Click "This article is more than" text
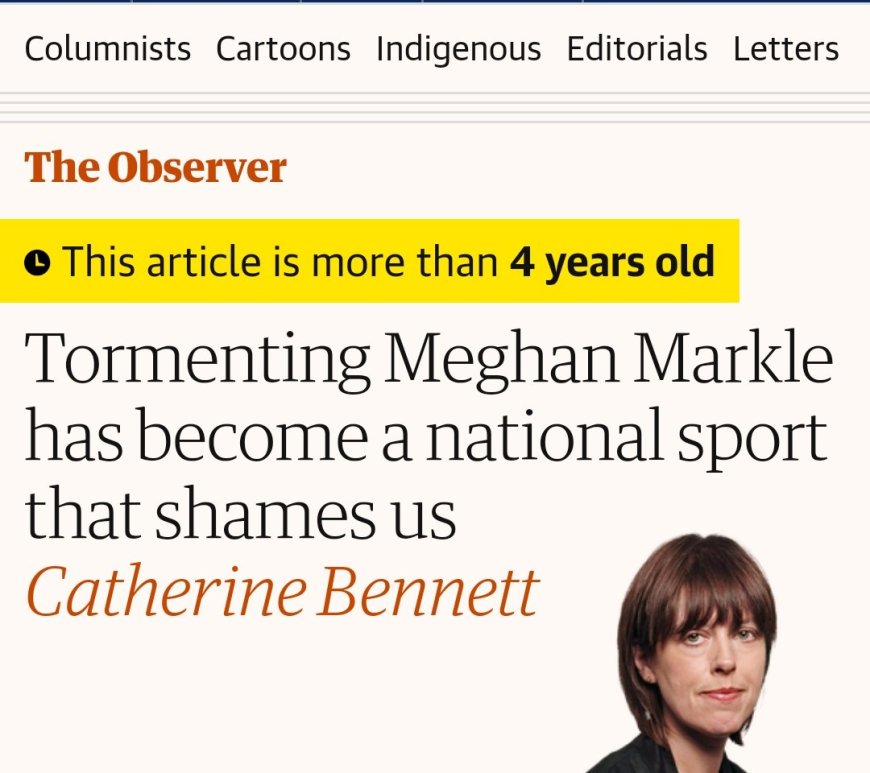The width and height of the screenshot is (870, 773). pyautogui.click(x=280, y=262)
